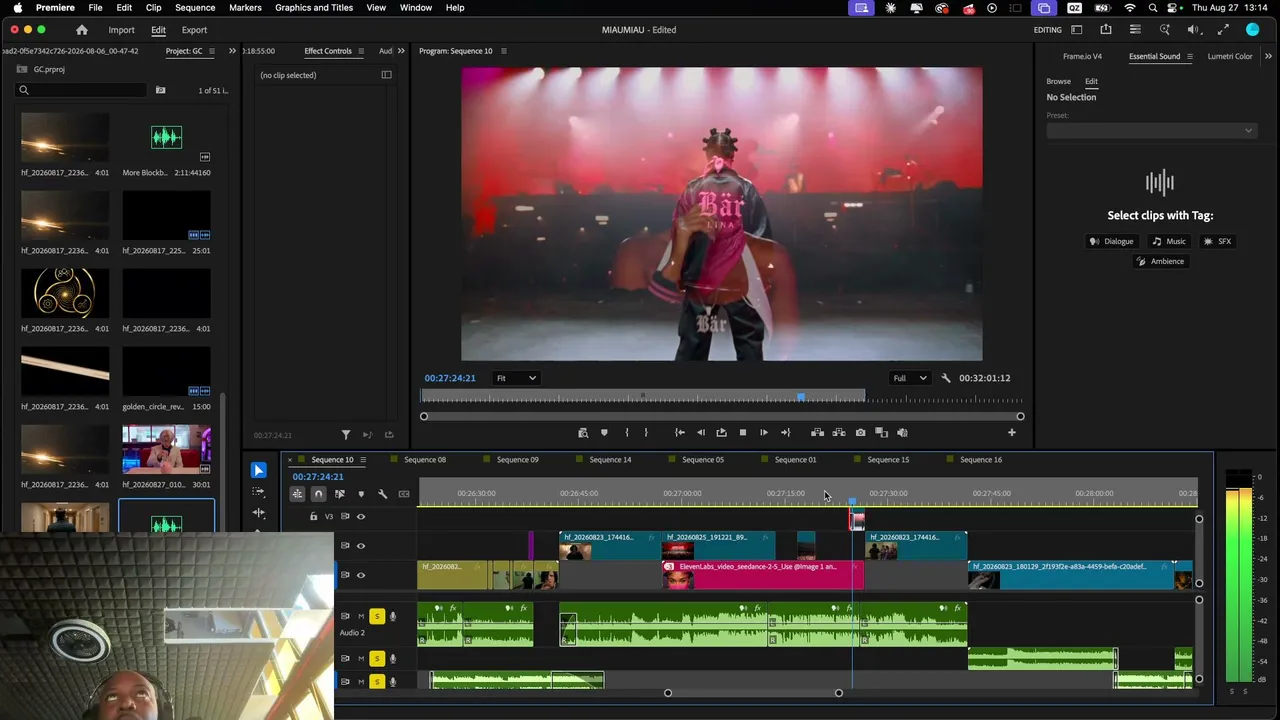Step back one frame in Program Monitor
The width and height of the screenshot is (1280, 720).
click(700, 433)
